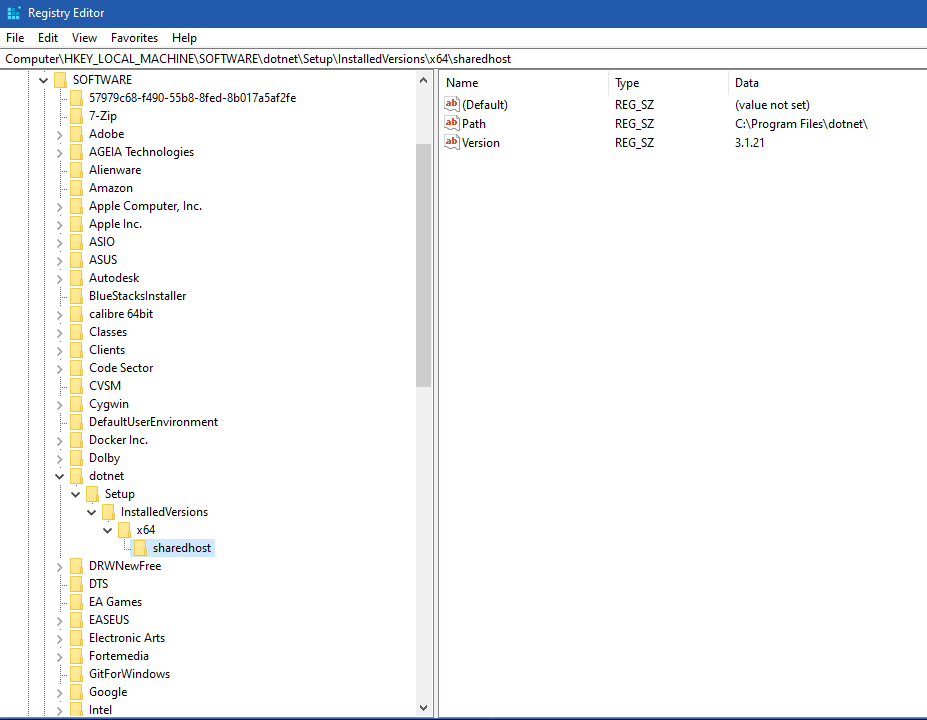Open the Help menu

pyautogui.click(x=184, y=38)
